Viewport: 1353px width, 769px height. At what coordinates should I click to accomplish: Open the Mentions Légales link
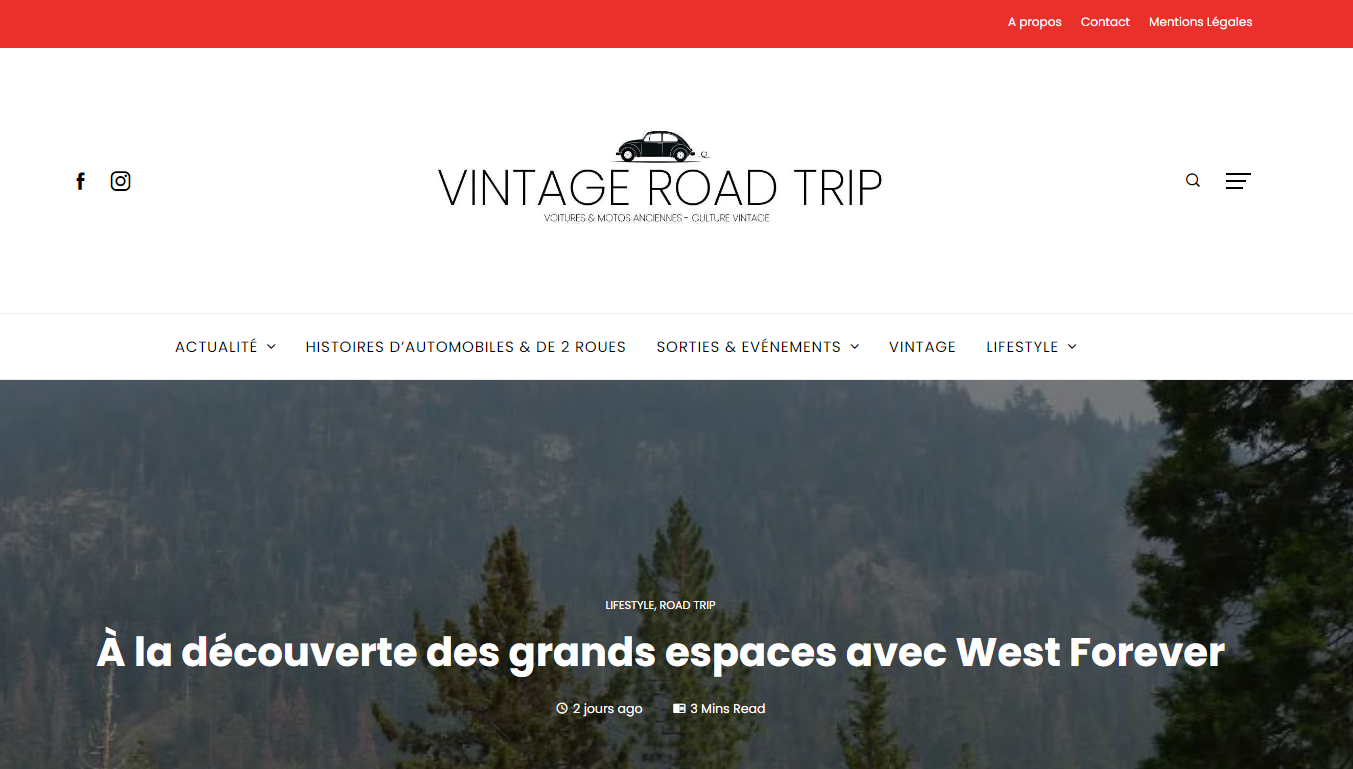[x=1201, y=22]
